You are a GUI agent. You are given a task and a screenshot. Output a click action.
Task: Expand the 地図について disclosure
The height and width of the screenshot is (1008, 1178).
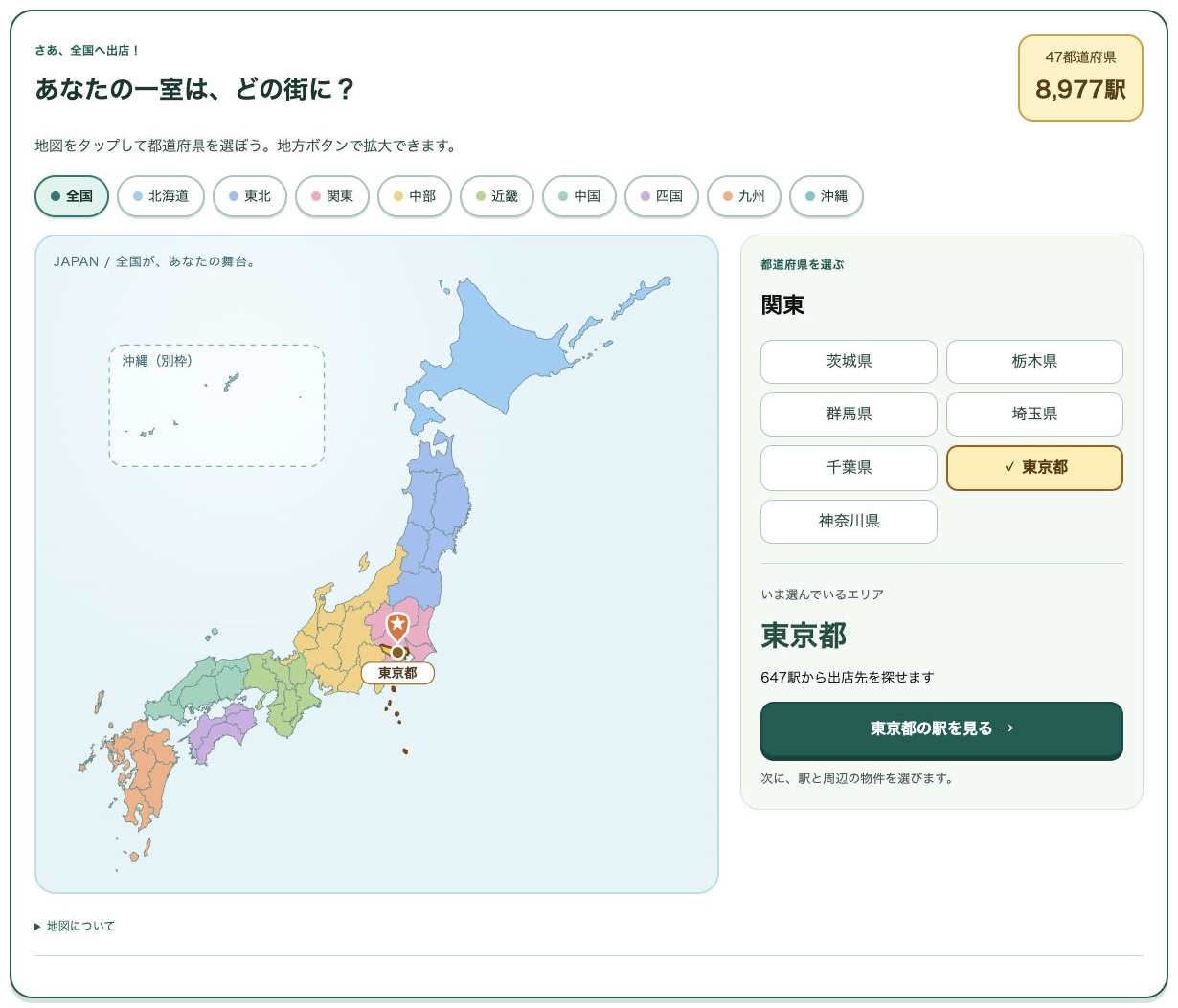click(x=75, y=926)
